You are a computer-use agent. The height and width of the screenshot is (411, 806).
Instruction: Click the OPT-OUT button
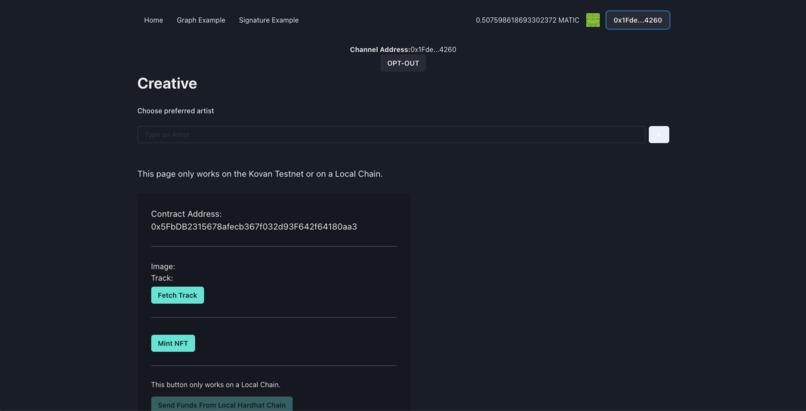(x=403, y=63)
